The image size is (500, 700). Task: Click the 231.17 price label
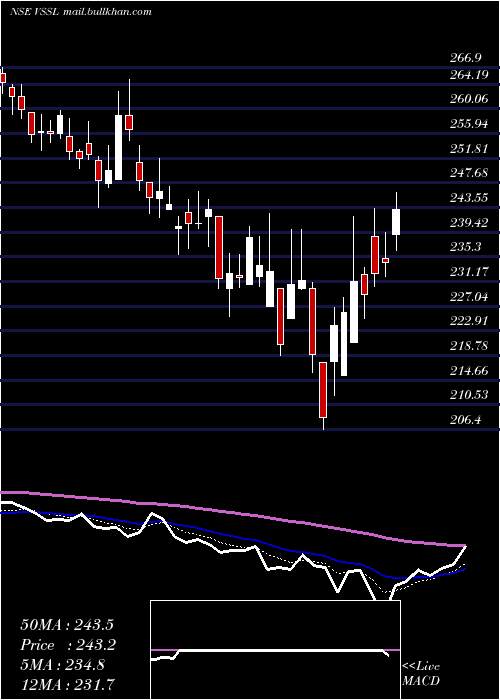point(468,271)
